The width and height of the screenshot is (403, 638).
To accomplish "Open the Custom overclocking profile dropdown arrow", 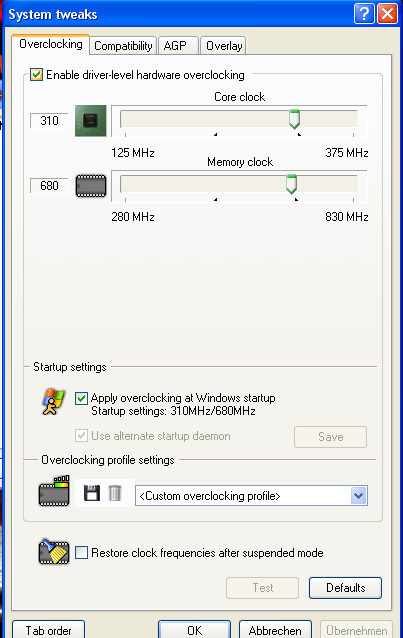I will pos(358,496).
